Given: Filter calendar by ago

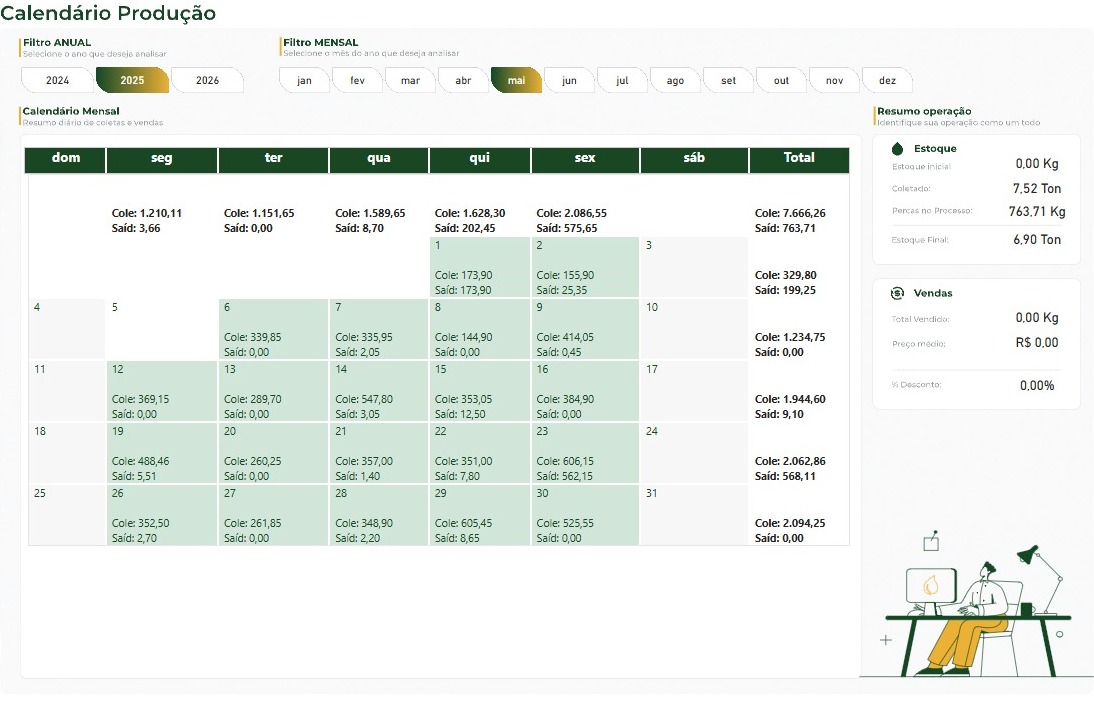Looking at the screenshot, I should point(675,80).
